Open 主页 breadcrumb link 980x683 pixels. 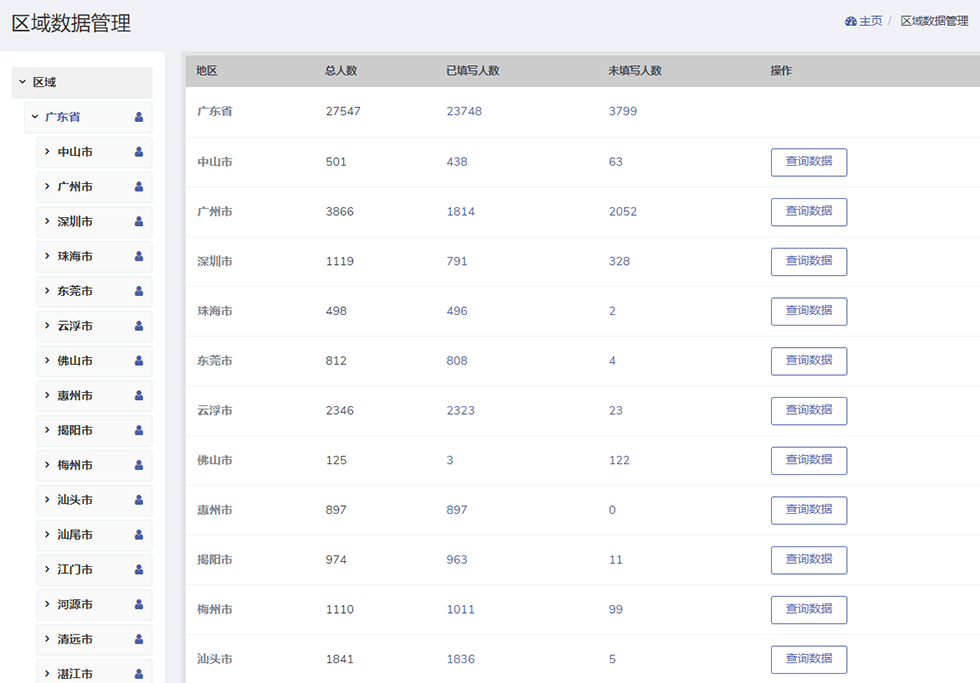tap(871, 21)
